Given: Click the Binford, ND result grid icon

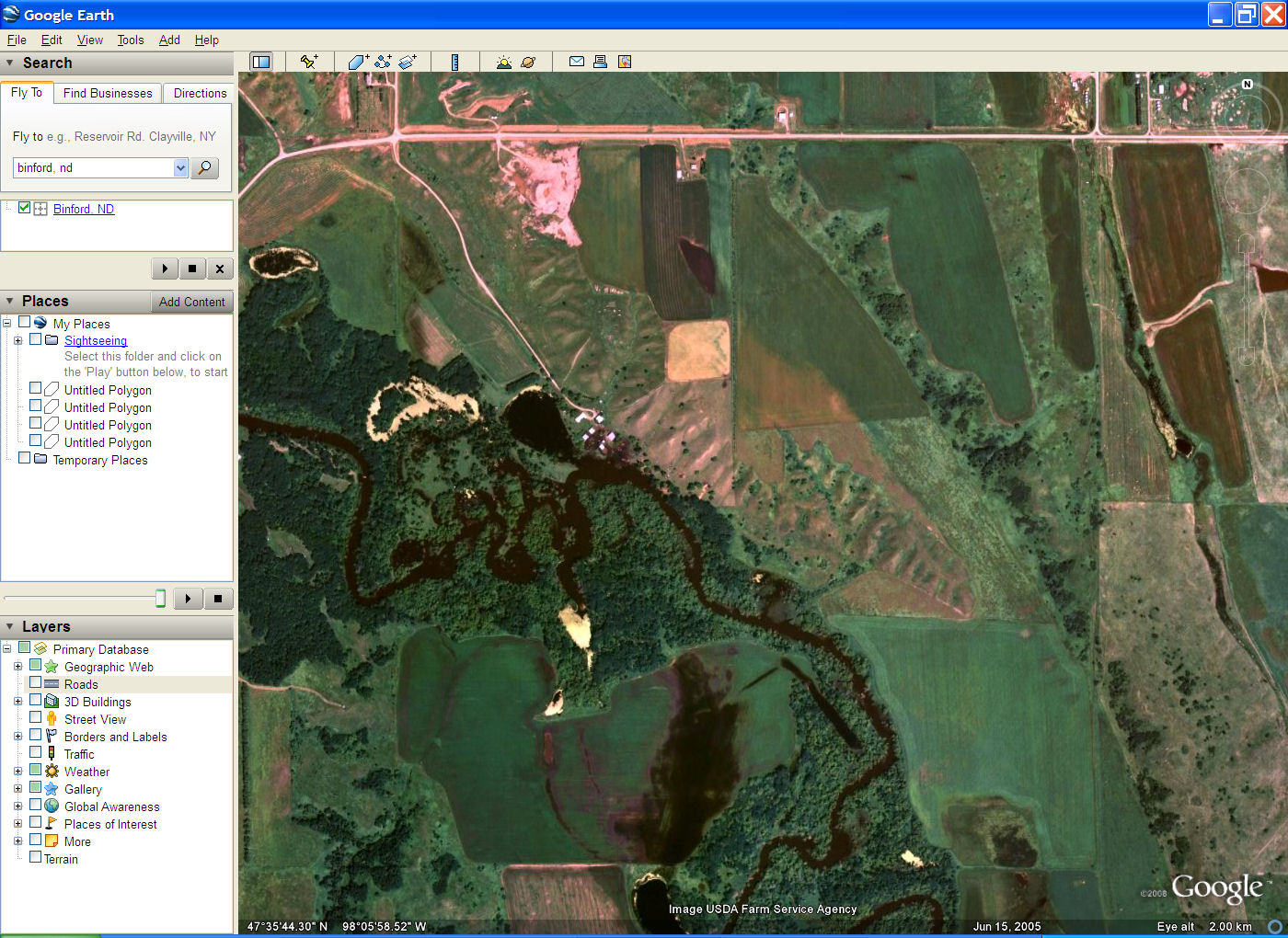Looking at the screenshot, I should point(40,209).
